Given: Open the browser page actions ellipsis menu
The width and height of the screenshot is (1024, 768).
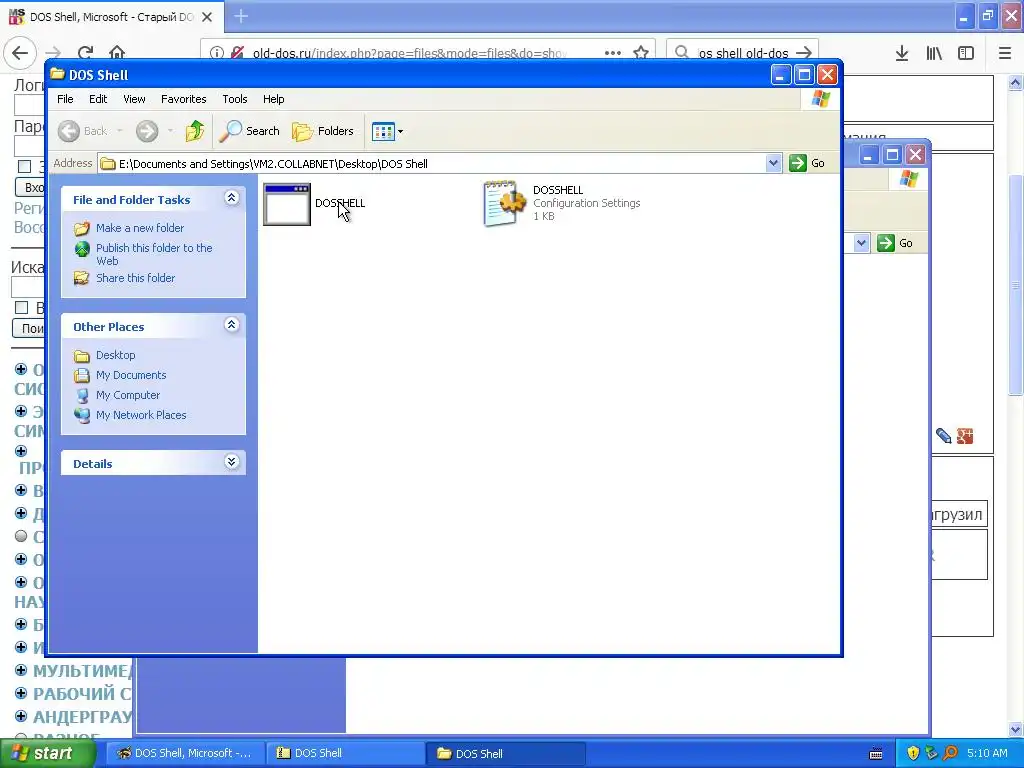Looking at the screenshot, I should pyautogui.click(x=613, y=52).
